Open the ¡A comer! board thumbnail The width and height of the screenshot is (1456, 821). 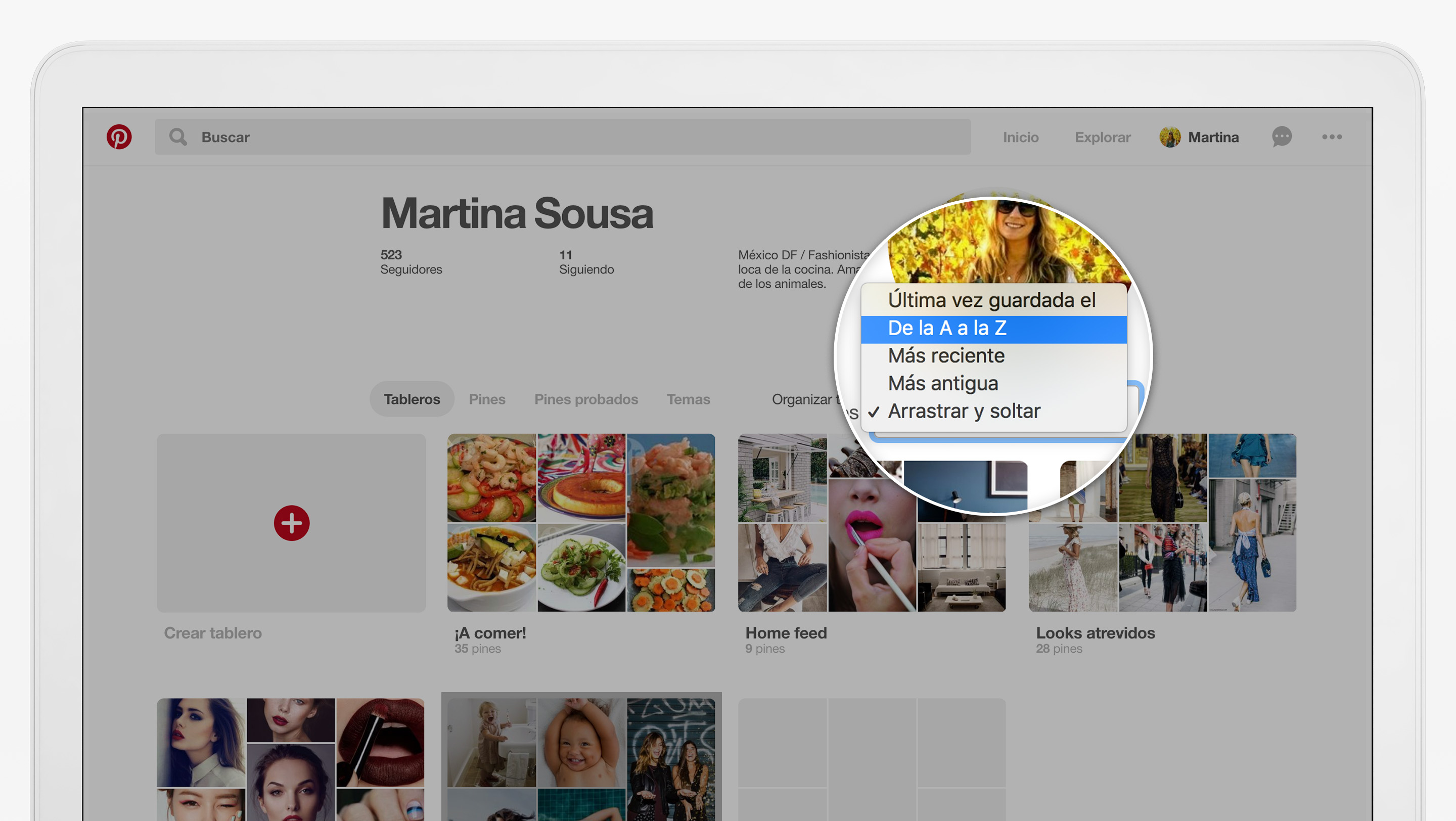581,523
